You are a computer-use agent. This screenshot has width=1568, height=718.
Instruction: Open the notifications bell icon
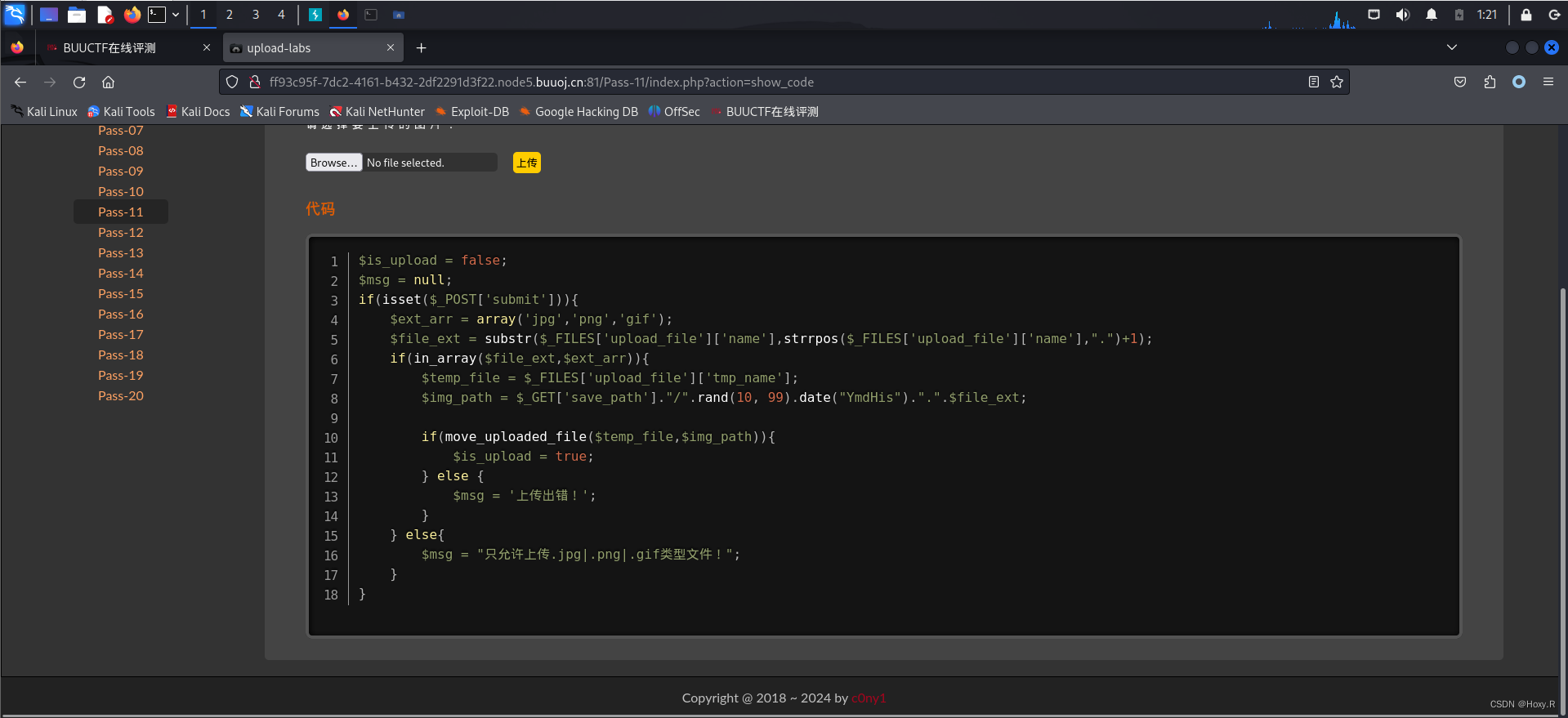(x=1432, y=15)
